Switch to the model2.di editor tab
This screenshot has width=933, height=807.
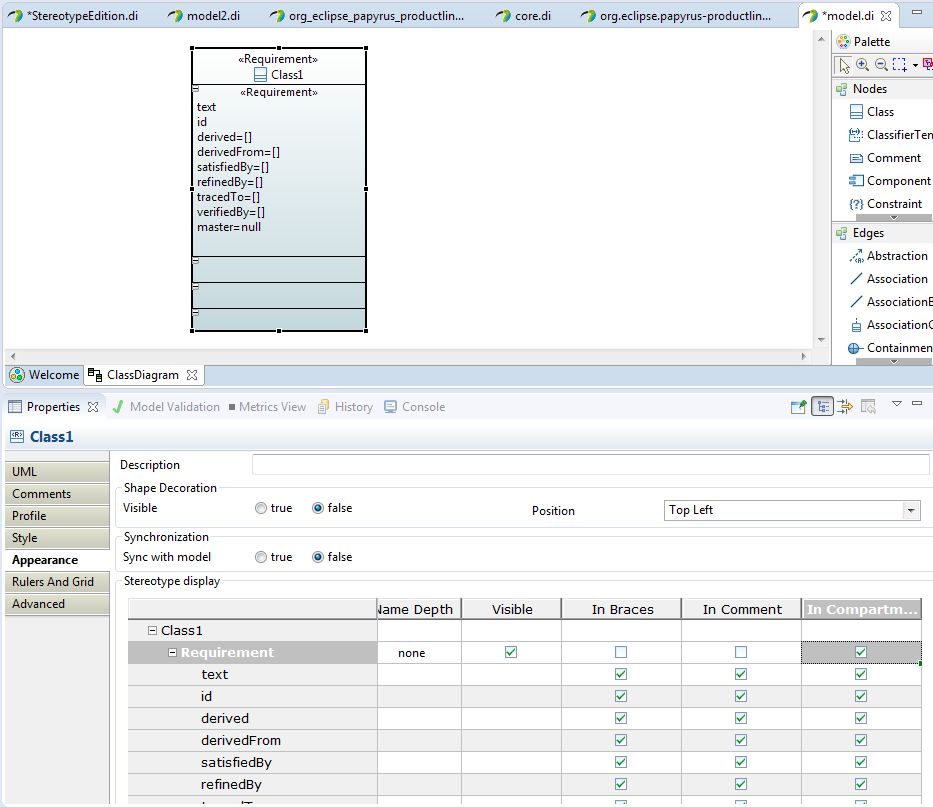[x=204, y=16]
